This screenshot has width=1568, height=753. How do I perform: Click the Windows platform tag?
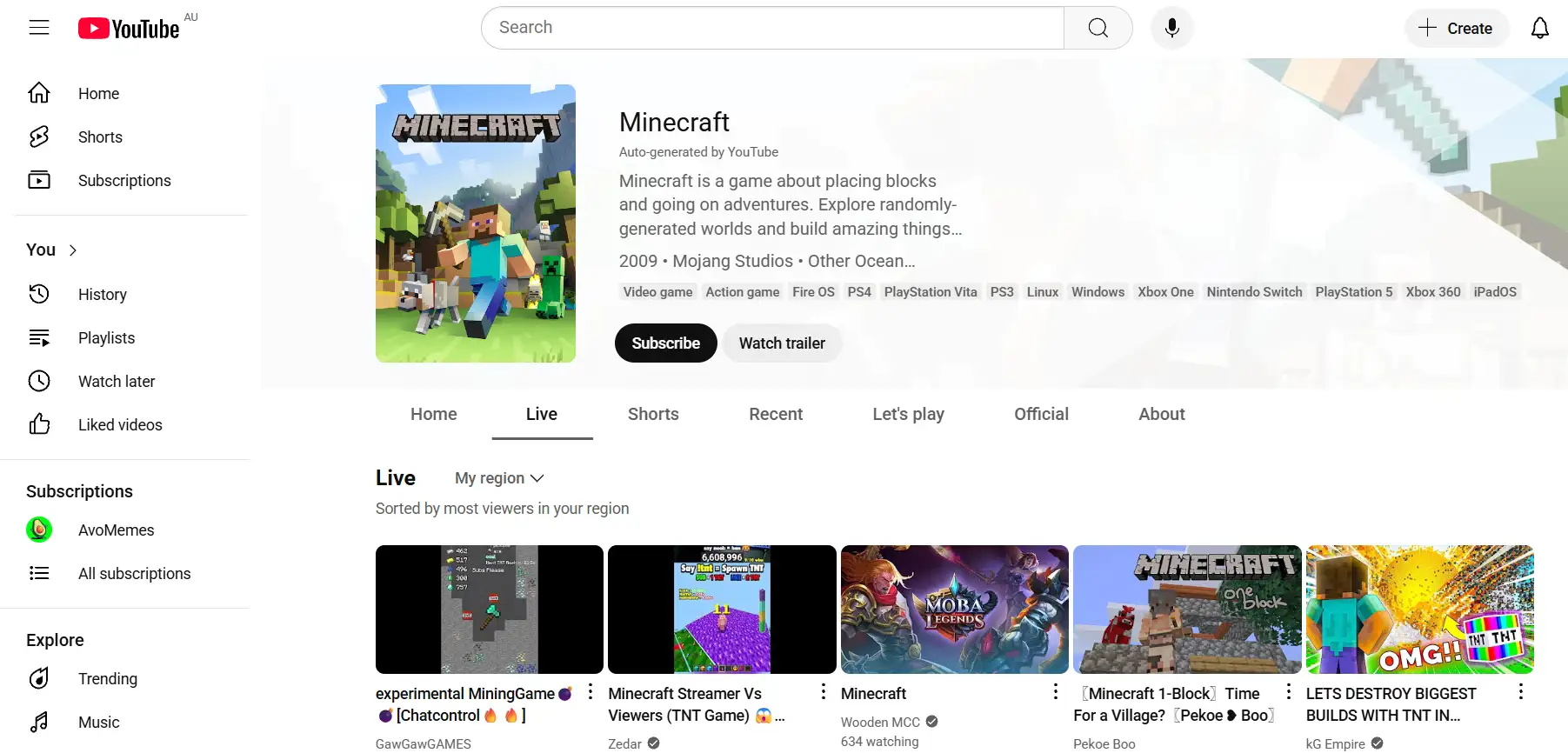(x=1098, y=292)
